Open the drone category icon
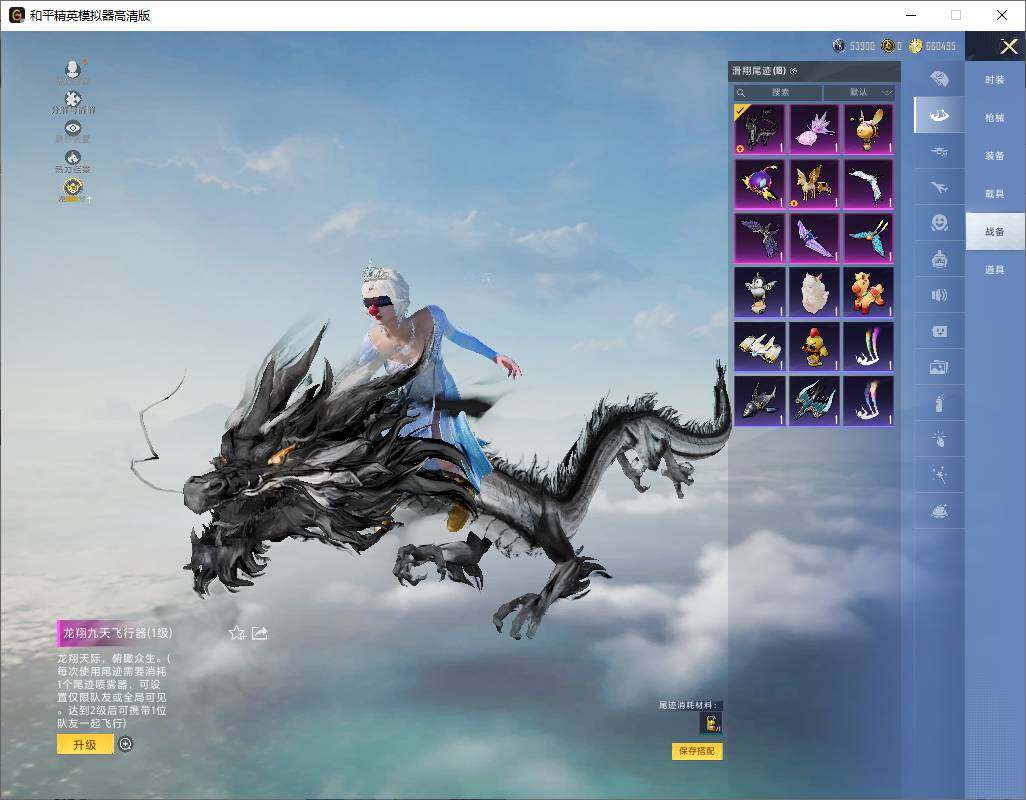 pyautogui.click(x=939, y=152)
